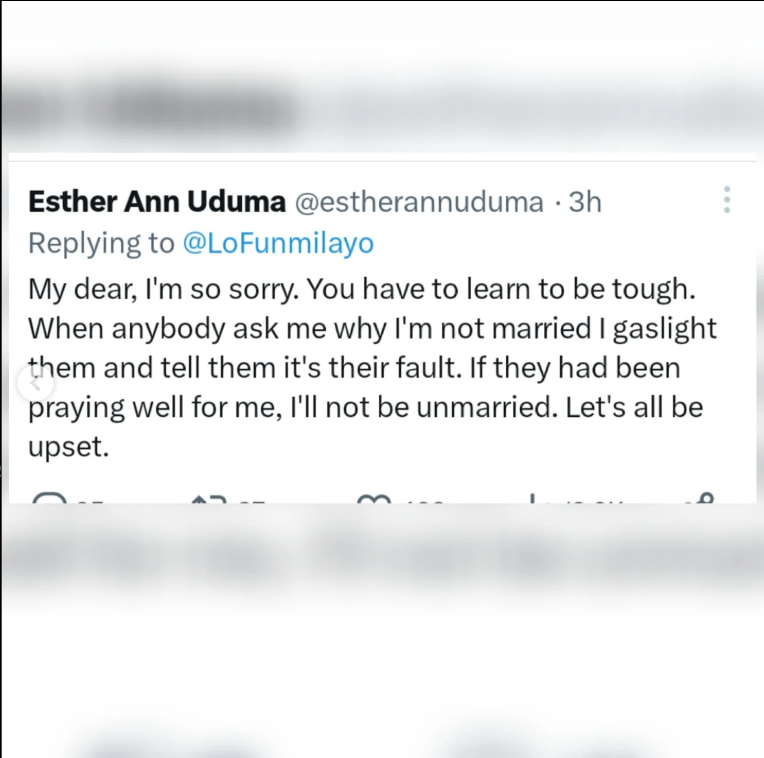Click the @estherannuduma handle
The height and width of the screenshot is (758, 764).
click(x=419, y=203)
